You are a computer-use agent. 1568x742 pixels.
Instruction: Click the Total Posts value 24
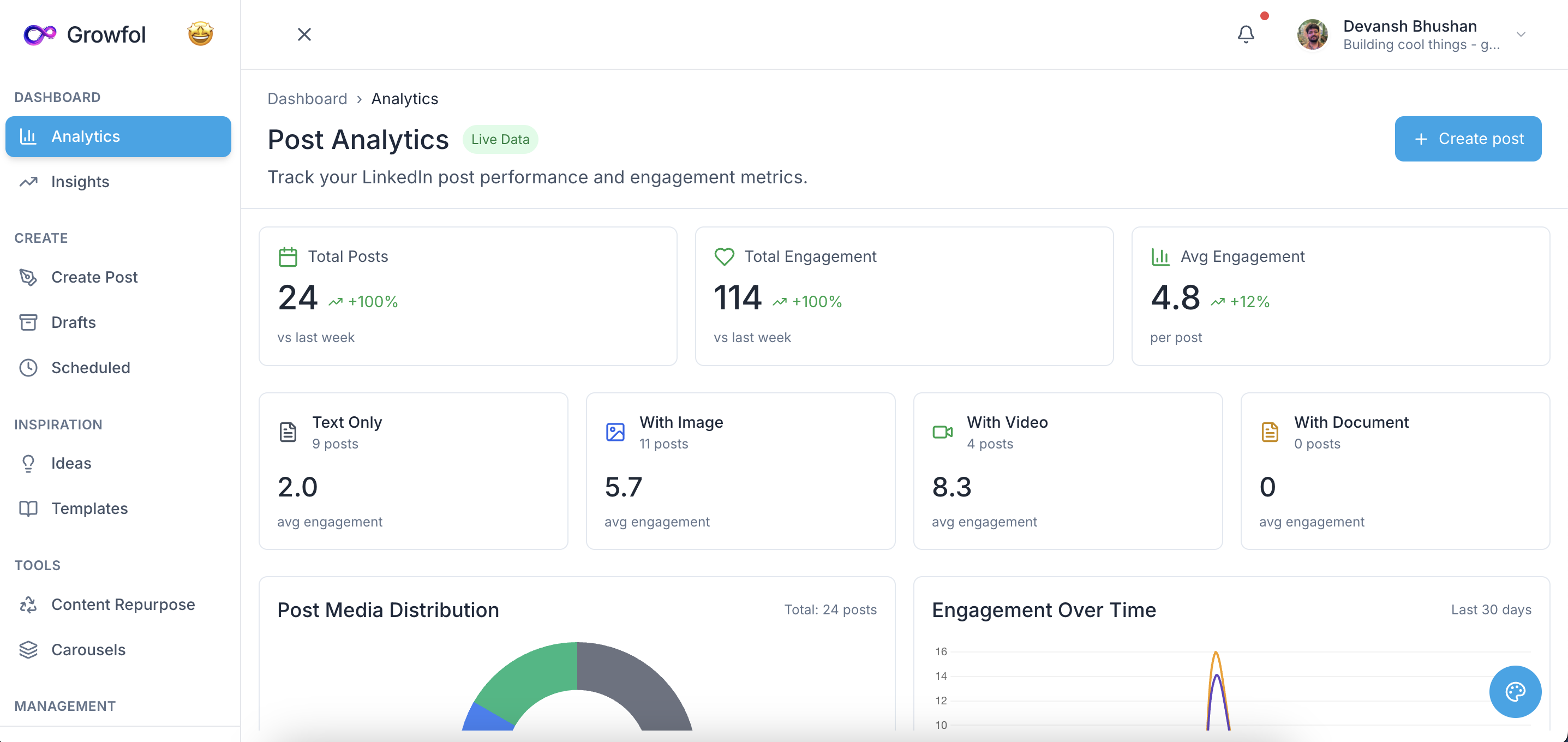[298, 298]
